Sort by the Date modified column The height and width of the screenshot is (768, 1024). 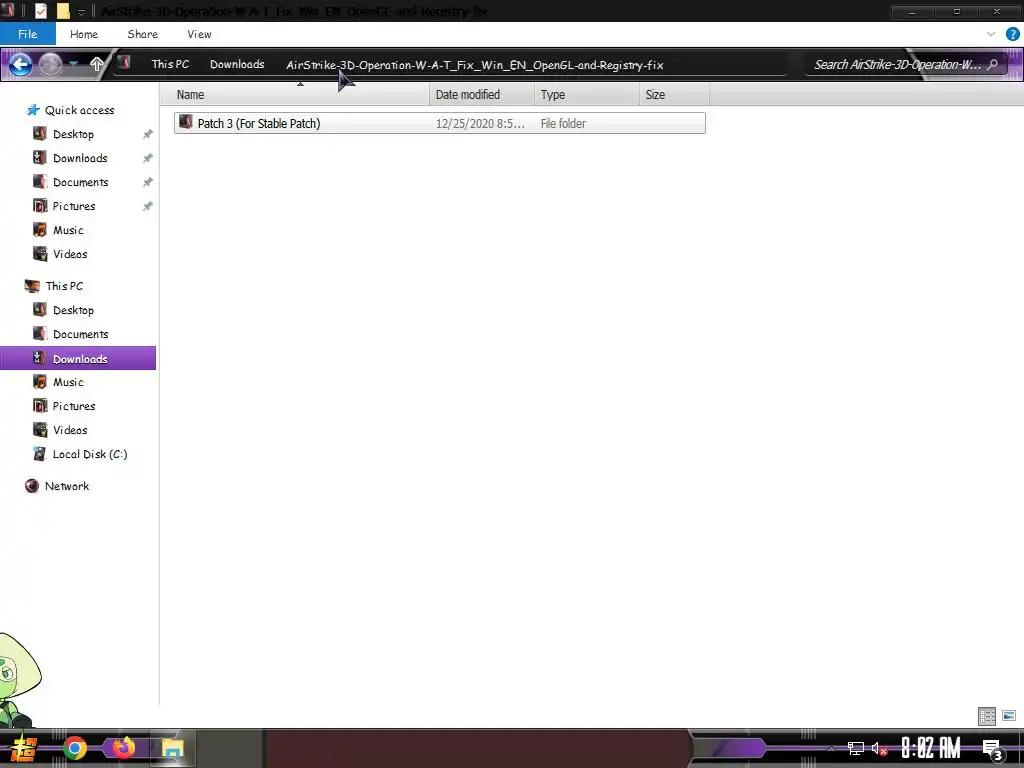(x=482, y=95)
